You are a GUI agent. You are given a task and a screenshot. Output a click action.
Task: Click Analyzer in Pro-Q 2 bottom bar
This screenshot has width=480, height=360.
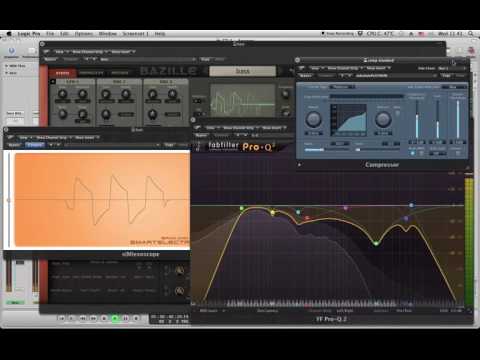380,311
